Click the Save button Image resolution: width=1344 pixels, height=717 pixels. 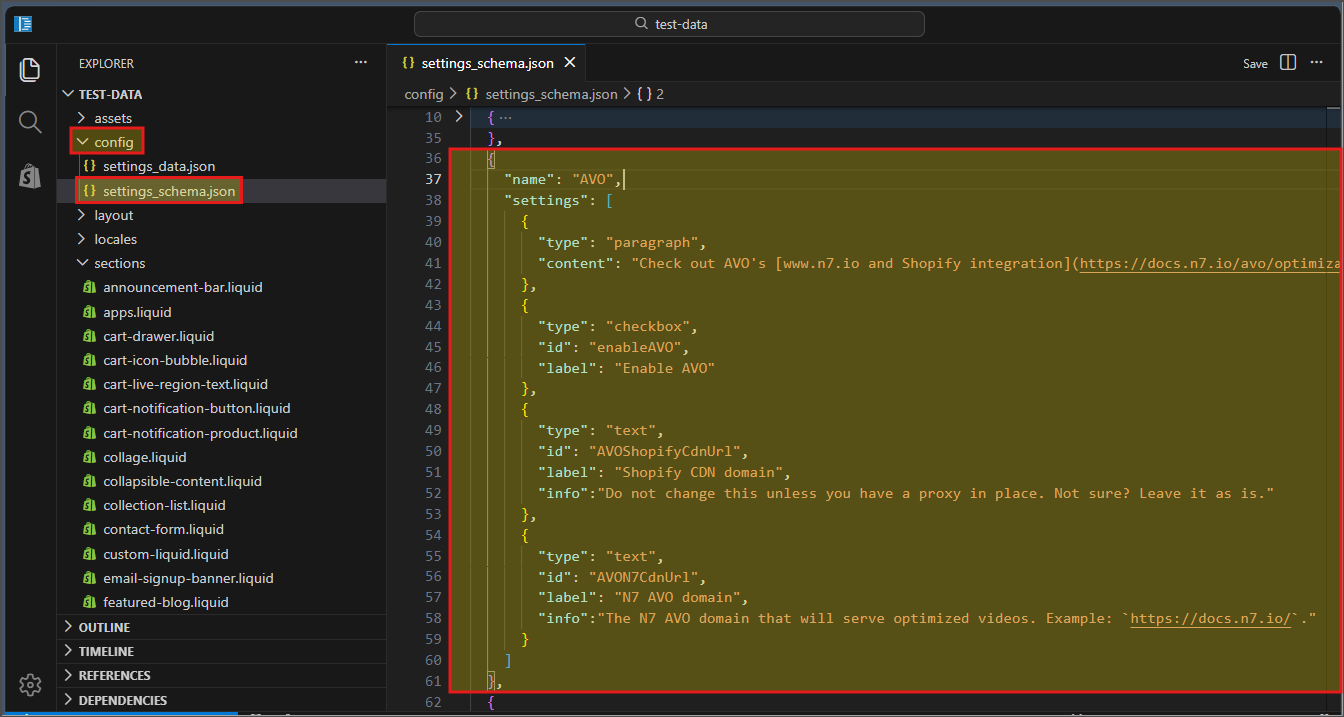tap(1255, 63)
